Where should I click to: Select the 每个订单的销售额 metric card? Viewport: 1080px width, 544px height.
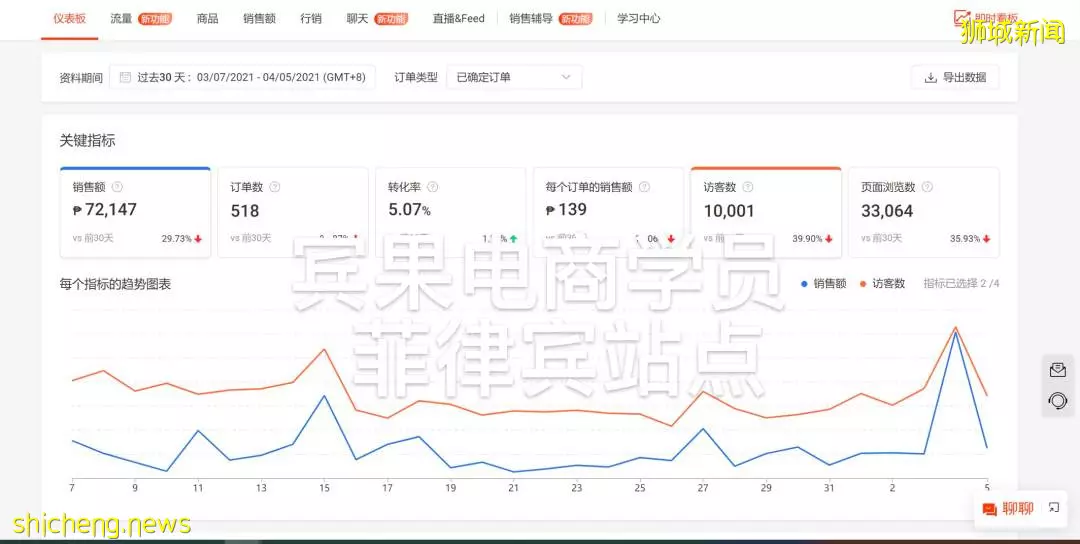pos(608,212)
